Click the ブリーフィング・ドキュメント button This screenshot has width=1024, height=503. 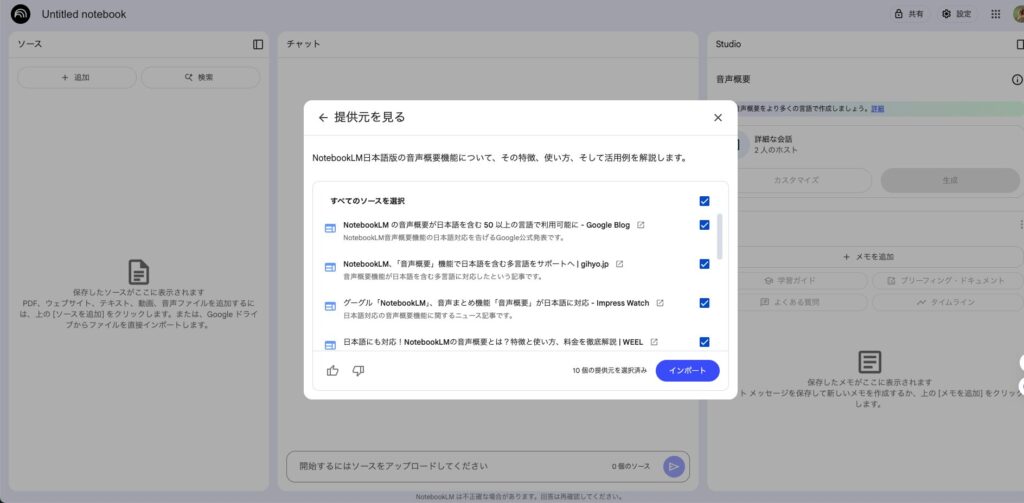947,281
